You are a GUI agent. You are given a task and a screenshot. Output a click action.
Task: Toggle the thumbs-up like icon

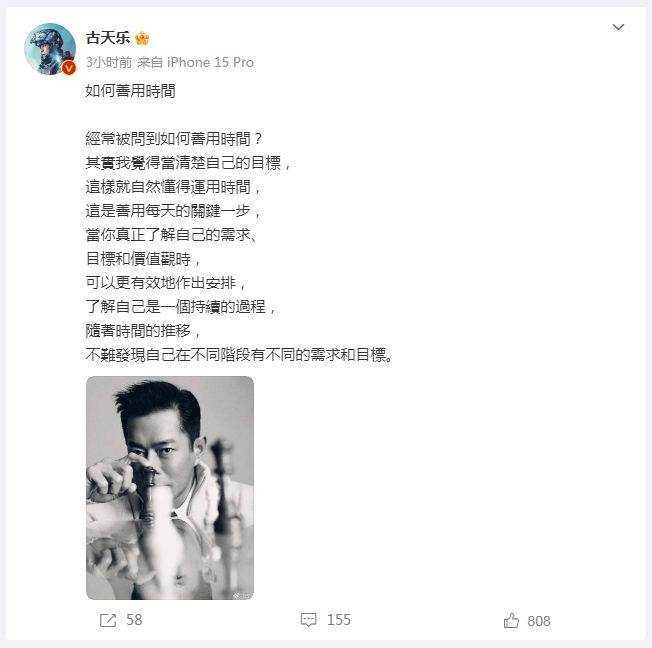coord(511,621)
